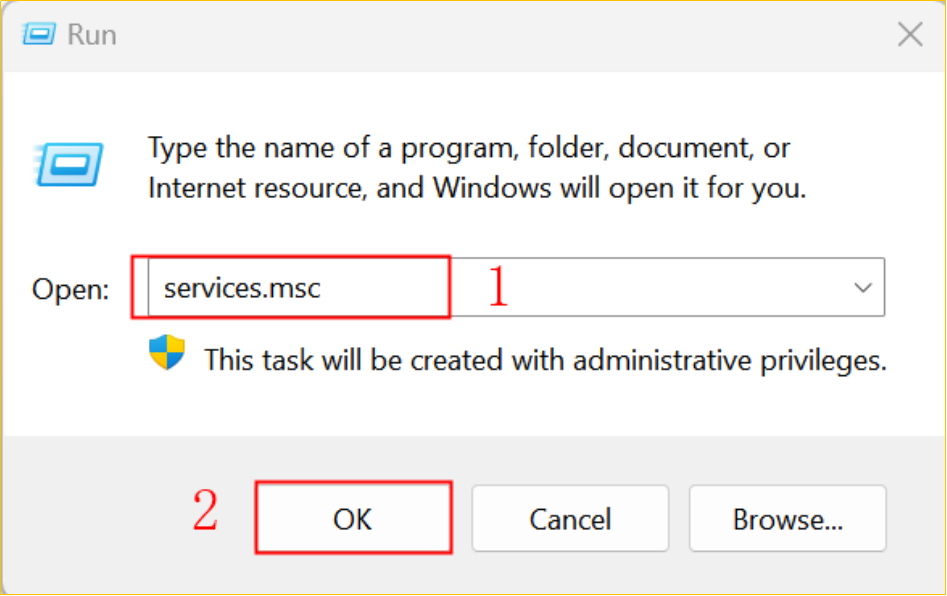
Task: Click the administrative privileges notice text
Action: [x=545, y=360]
